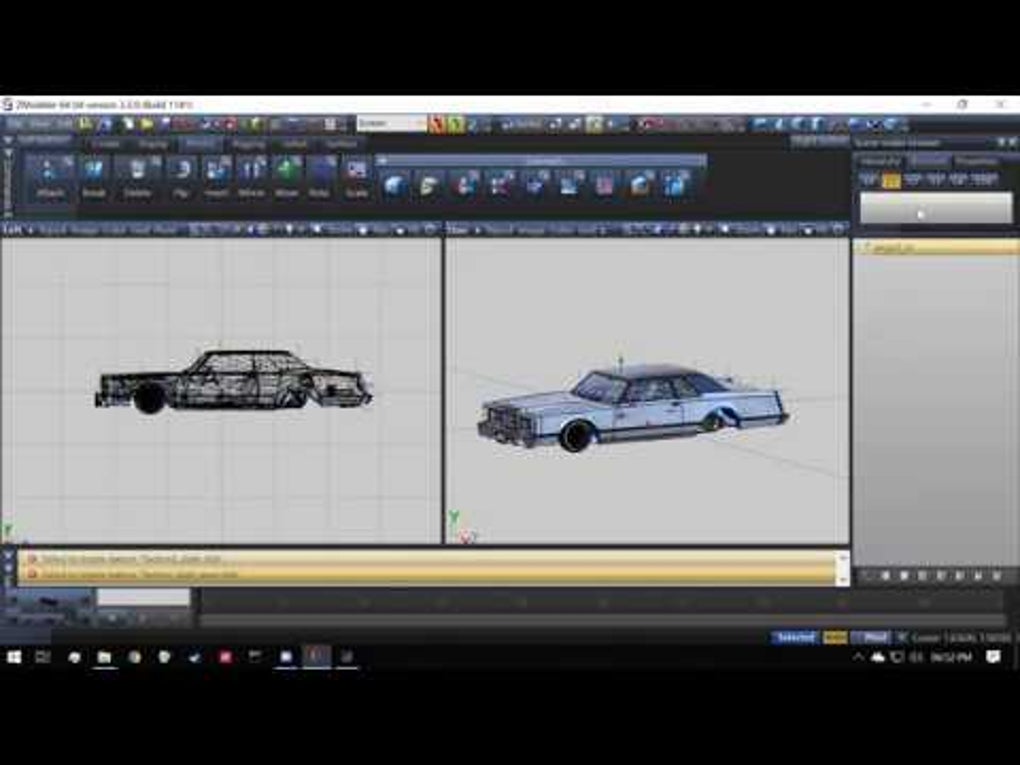The width and height of the screenshot is (1020, 765).
Task: Open Task View on the taskbar
Action: click(x=43, y=657)
